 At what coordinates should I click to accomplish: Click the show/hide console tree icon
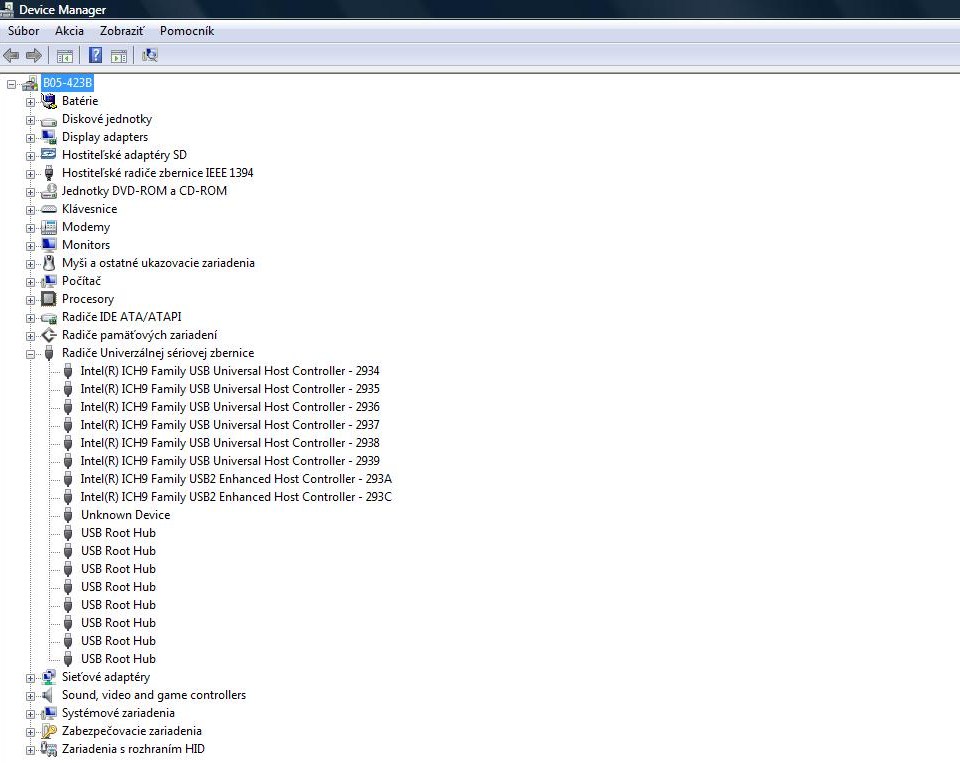pos(65,55)
